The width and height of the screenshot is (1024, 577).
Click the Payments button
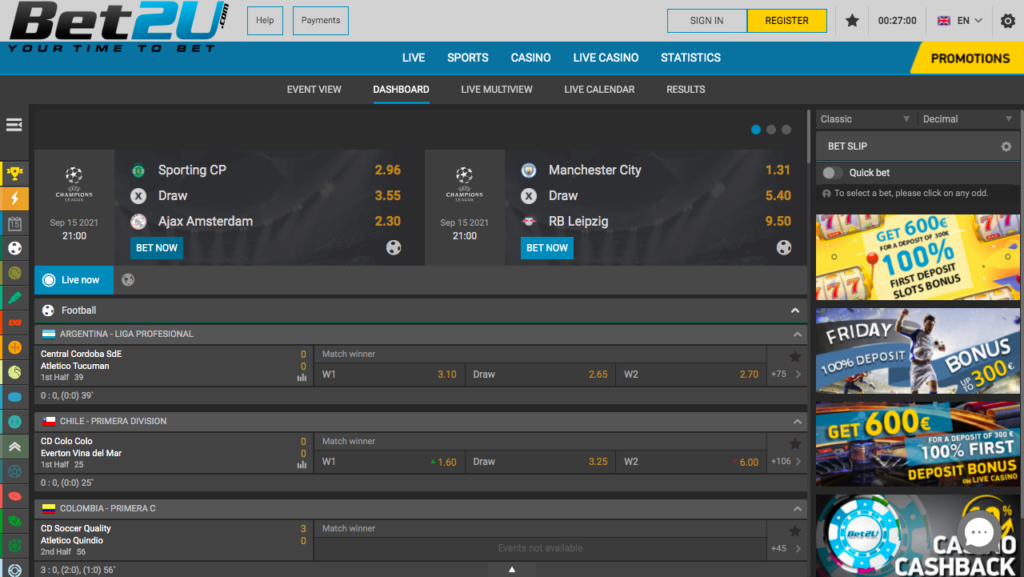321,20
